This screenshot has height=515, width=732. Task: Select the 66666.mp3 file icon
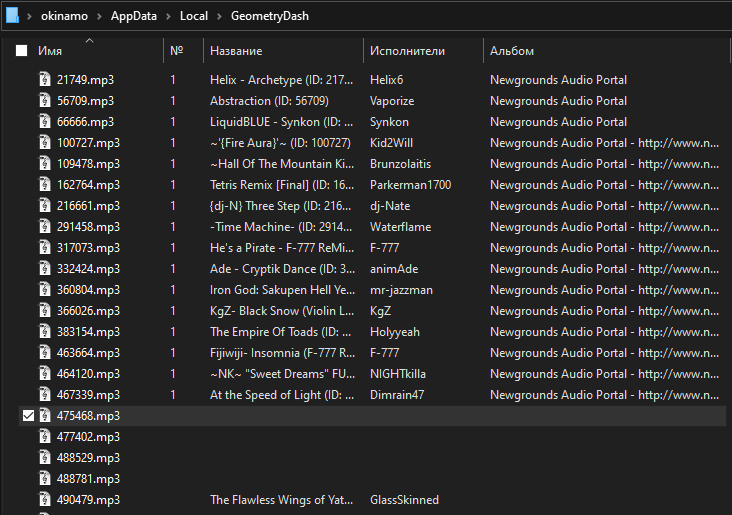pyautogui.click(x=45, y=121)
